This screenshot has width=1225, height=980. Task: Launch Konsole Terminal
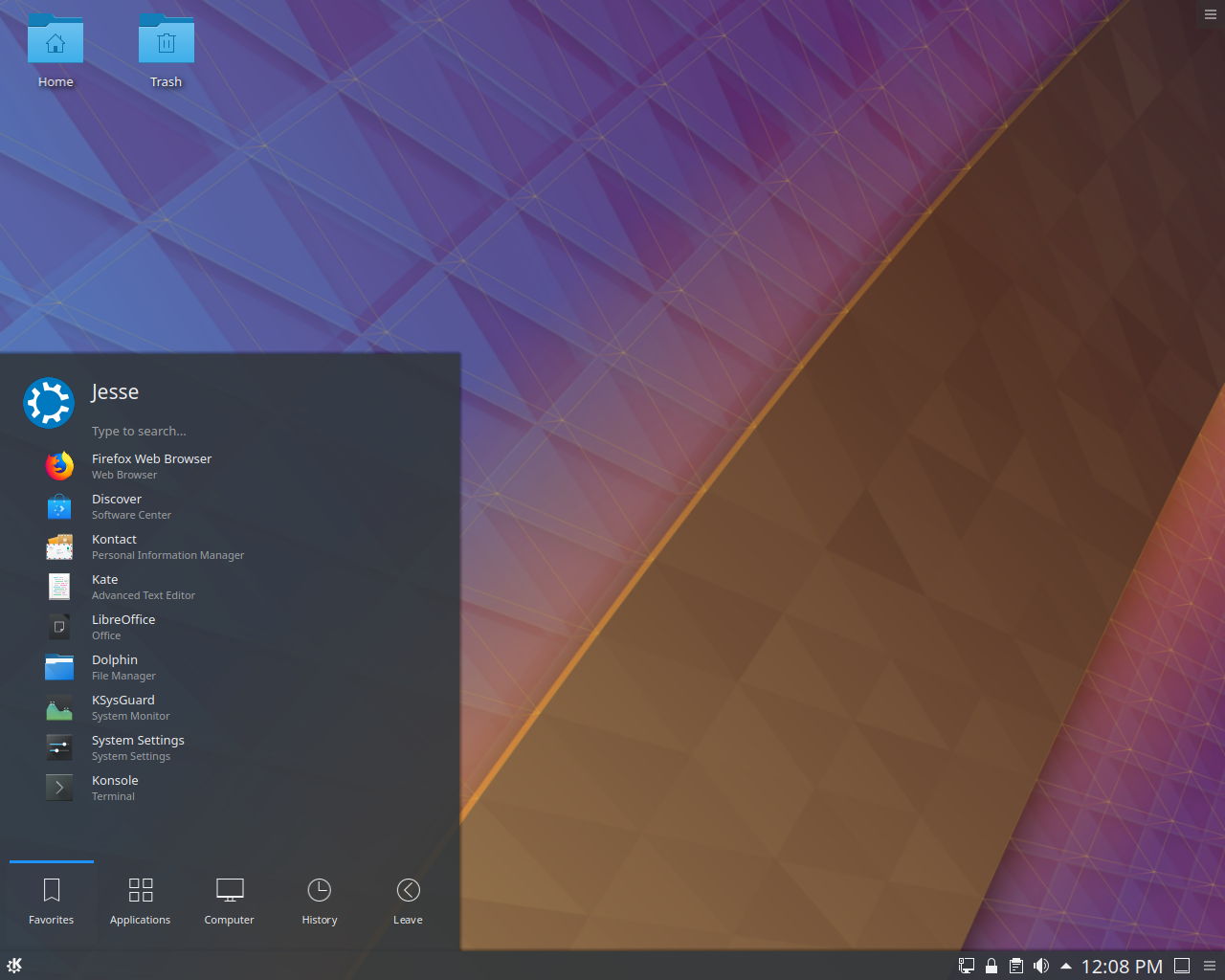(230, 788)
